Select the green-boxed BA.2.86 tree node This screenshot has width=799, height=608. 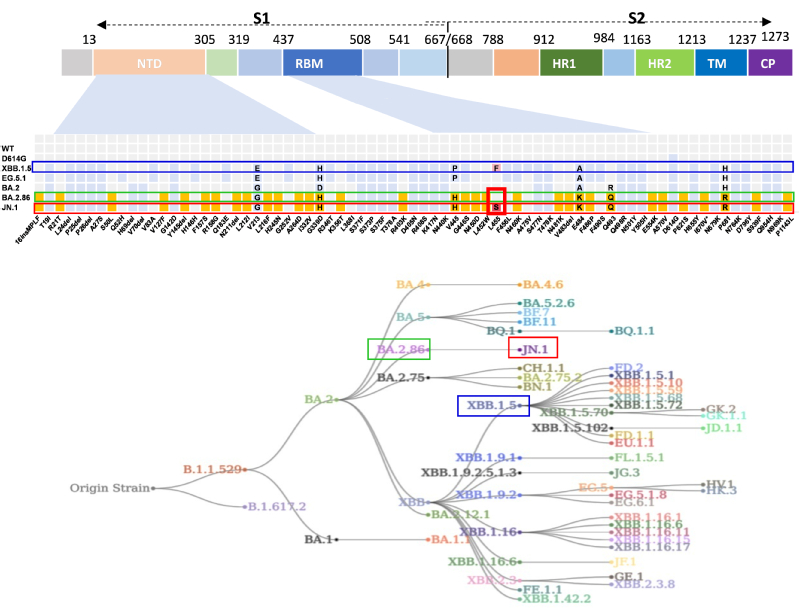pyautogui.click(x=400, y=349)
